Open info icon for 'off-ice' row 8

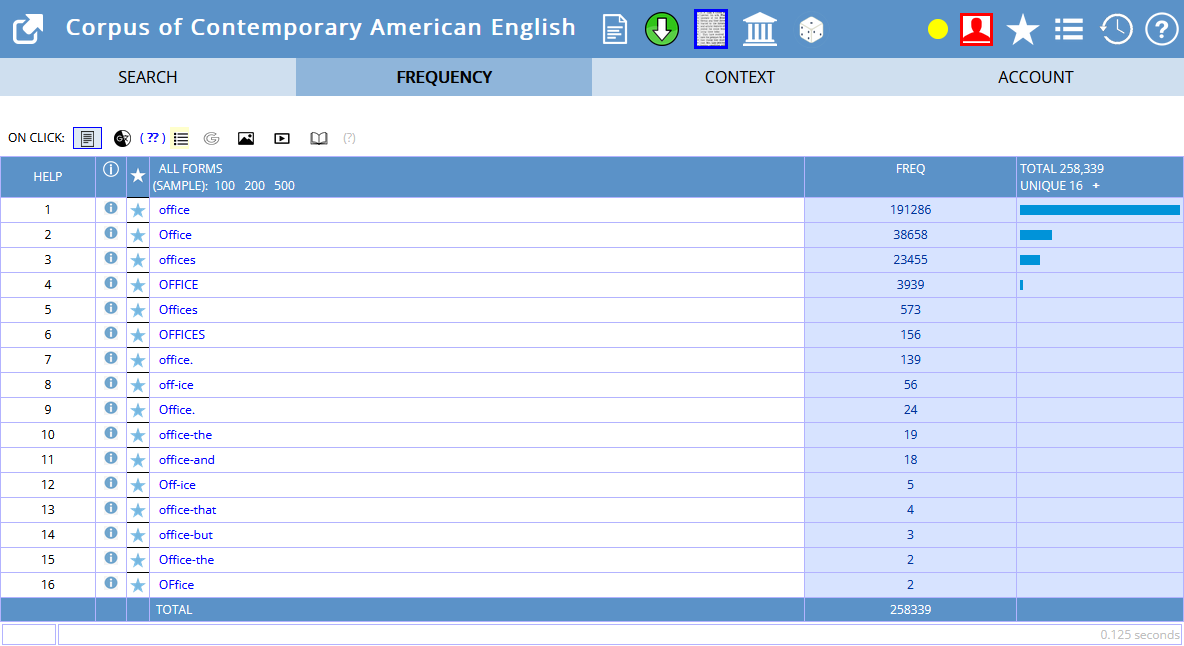111,383
